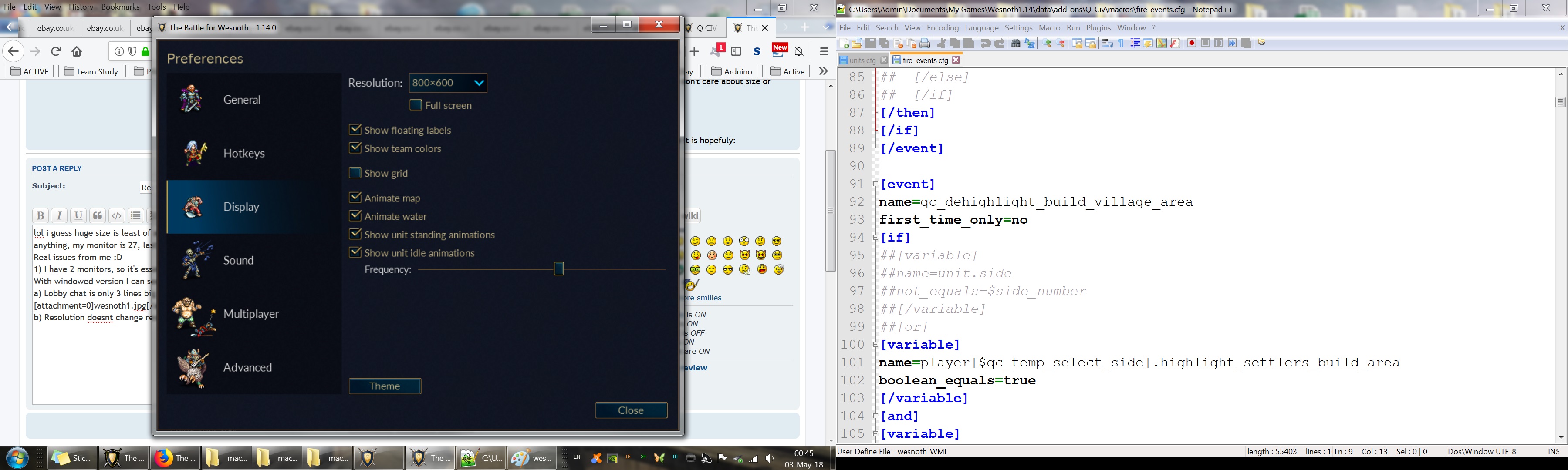Click Undo arrow icon in Notepad++
This screenshot has width=1568, height=470.
pos(986,43)
